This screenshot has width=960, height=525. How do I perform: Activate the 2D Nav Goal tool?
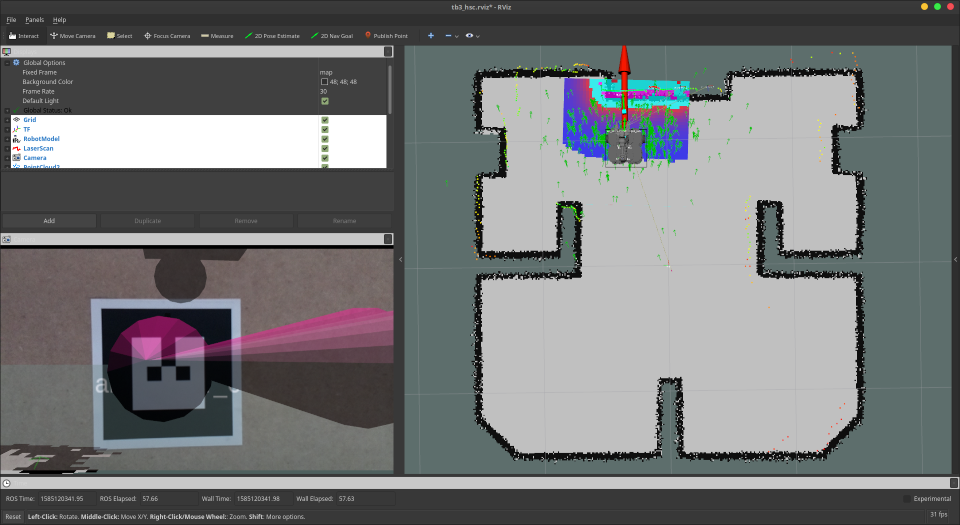(332, 35)
